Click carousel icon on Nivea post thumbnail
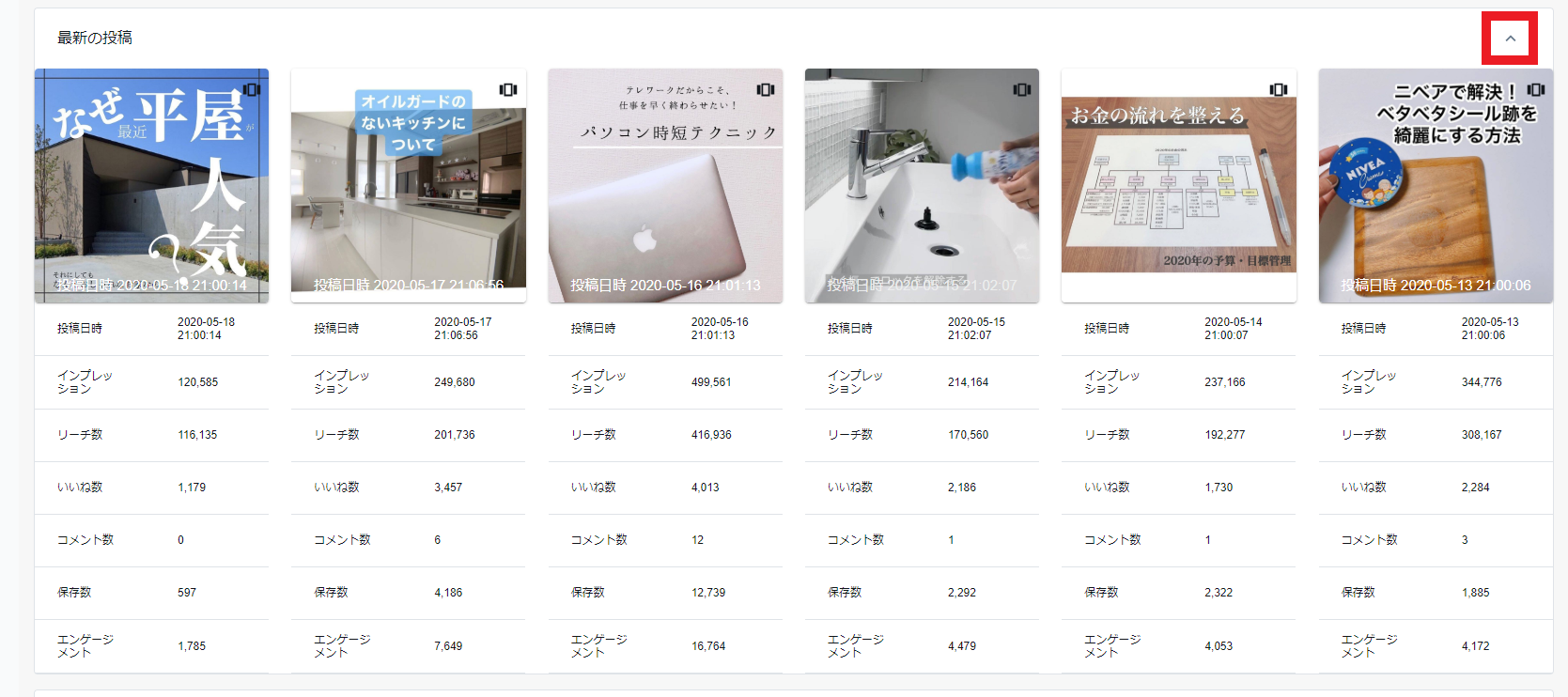This screenshot has width=1568, height=697. (1536, 89)
